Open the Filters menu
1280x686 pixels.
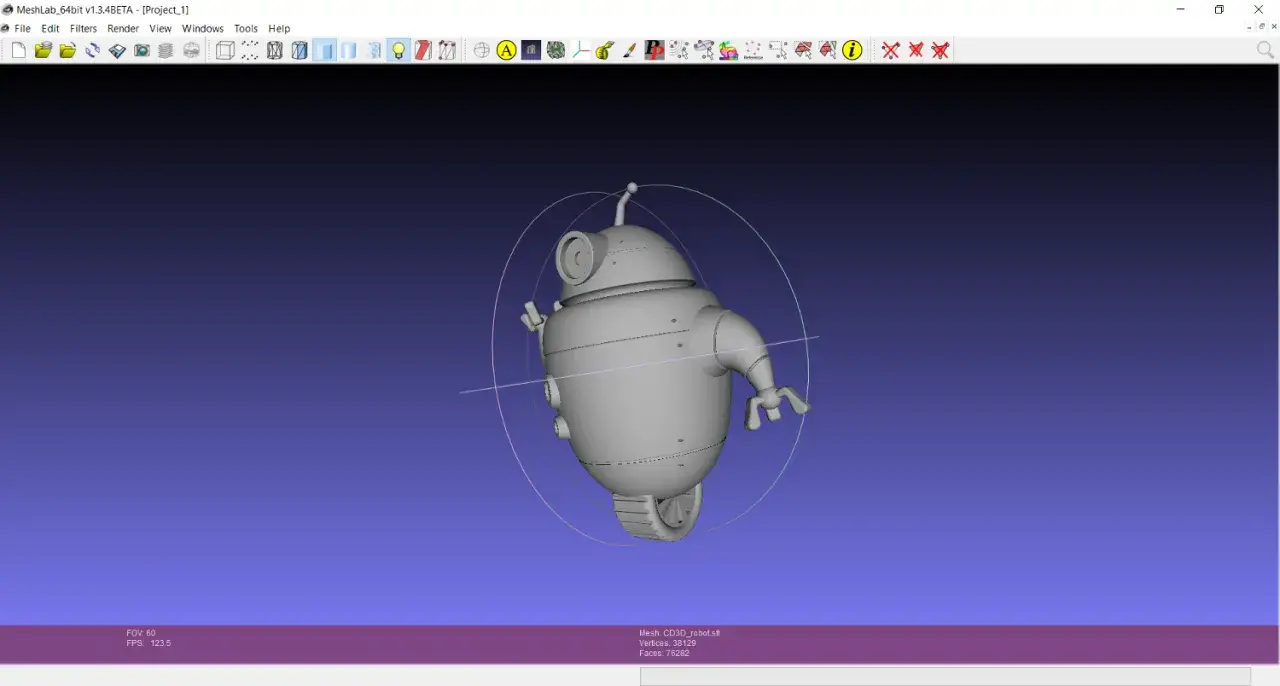tap(83, 29)
